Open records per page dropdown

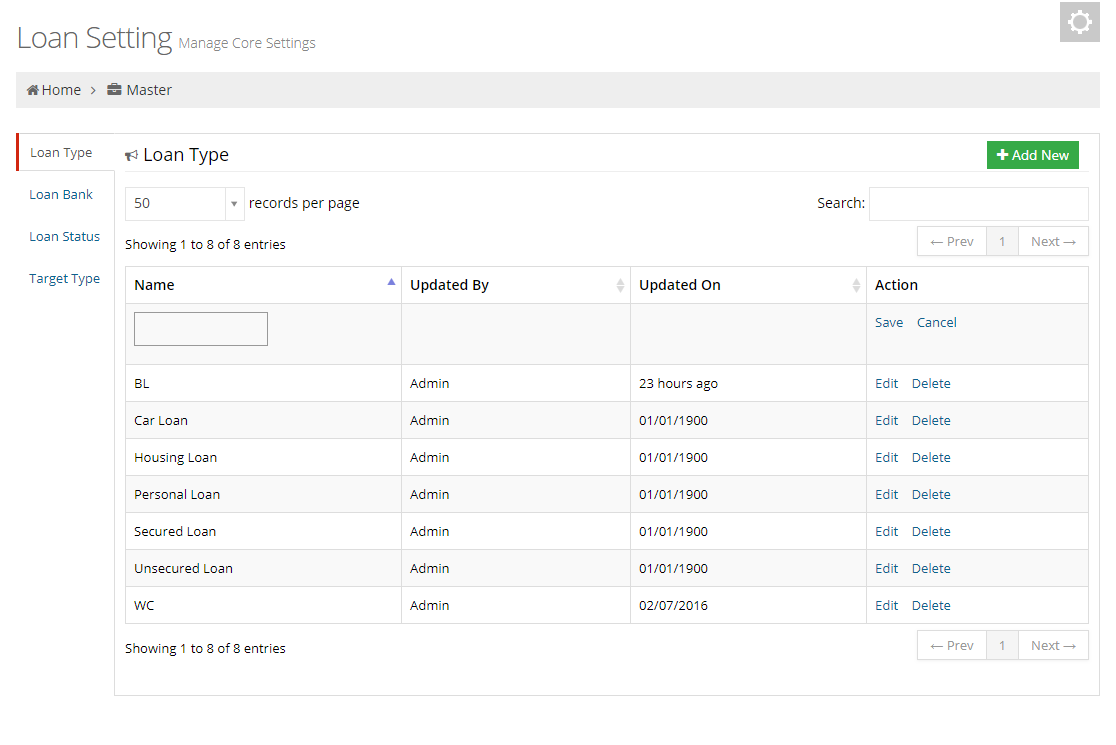pyautogui.click(x=185, y=203)
